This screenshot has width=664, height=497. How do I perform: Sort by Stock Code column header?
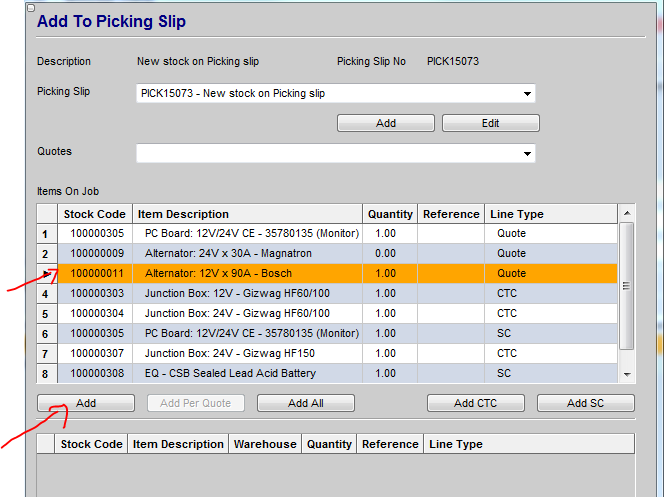pyautogui.click(x=94, y=214)
